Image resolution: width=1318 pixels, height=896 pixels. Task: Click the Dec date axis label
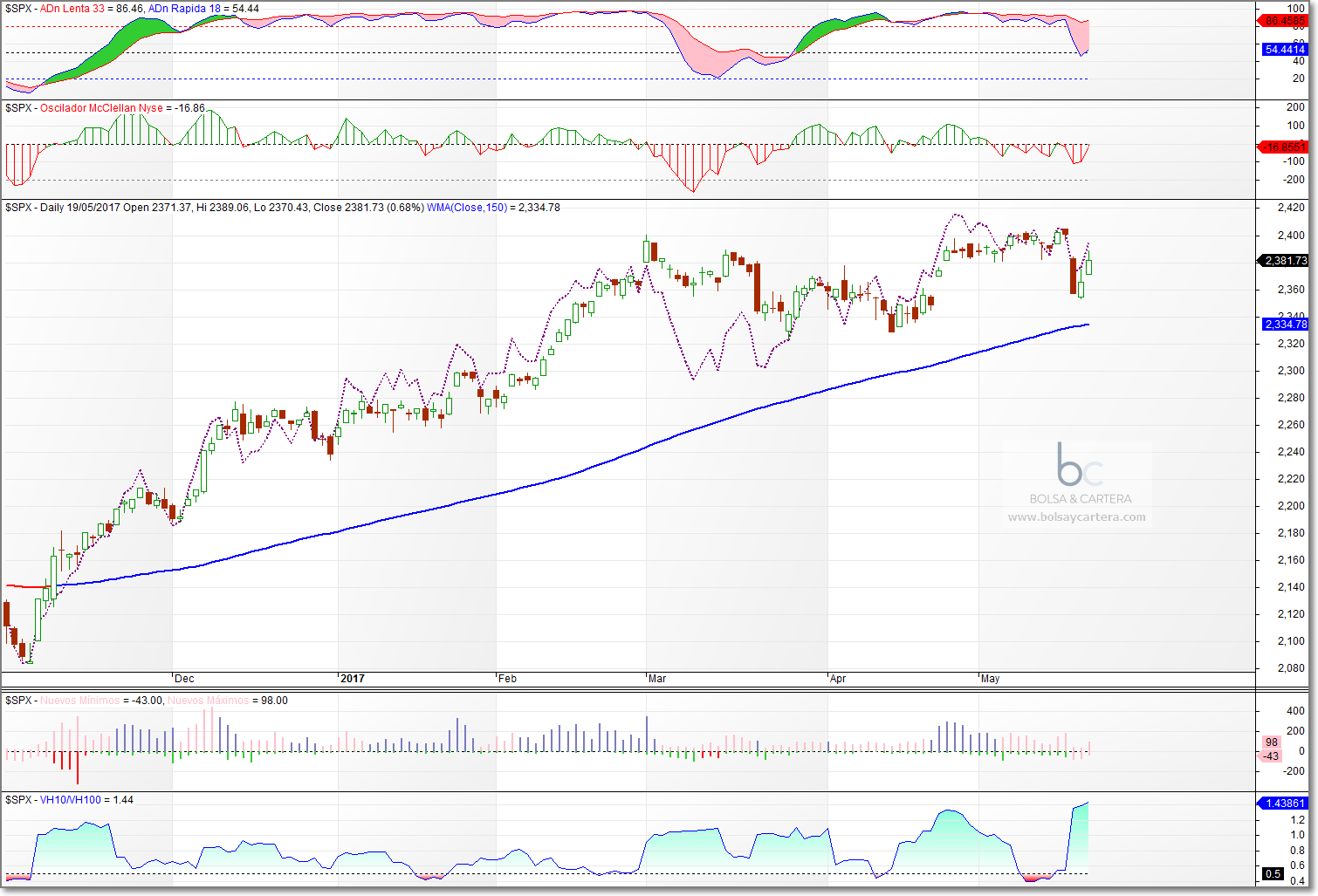tap(184, 679)
